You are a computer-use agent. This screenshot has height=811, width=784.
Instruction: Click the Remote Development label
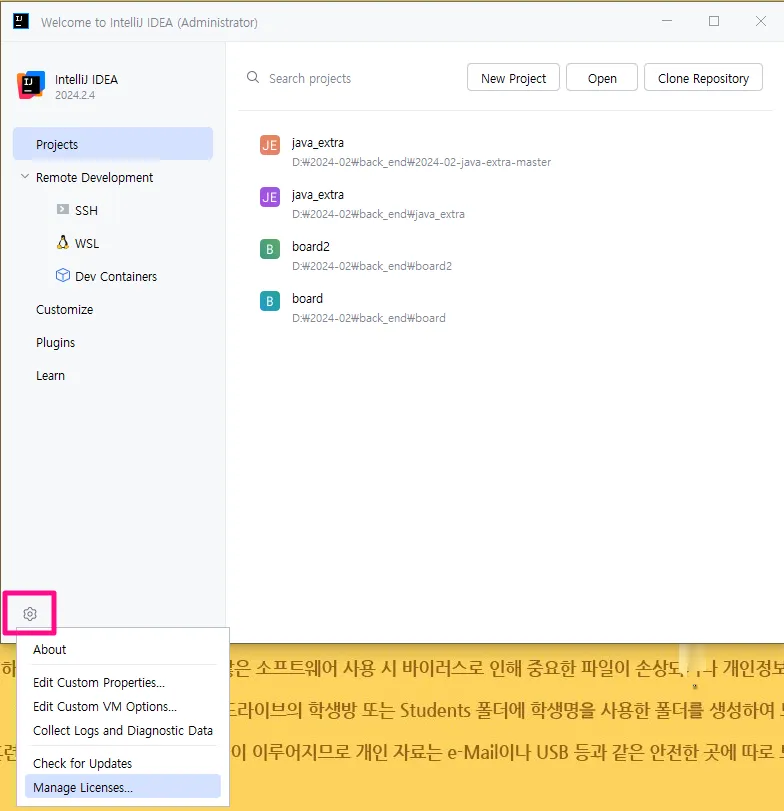click(95, 177)
